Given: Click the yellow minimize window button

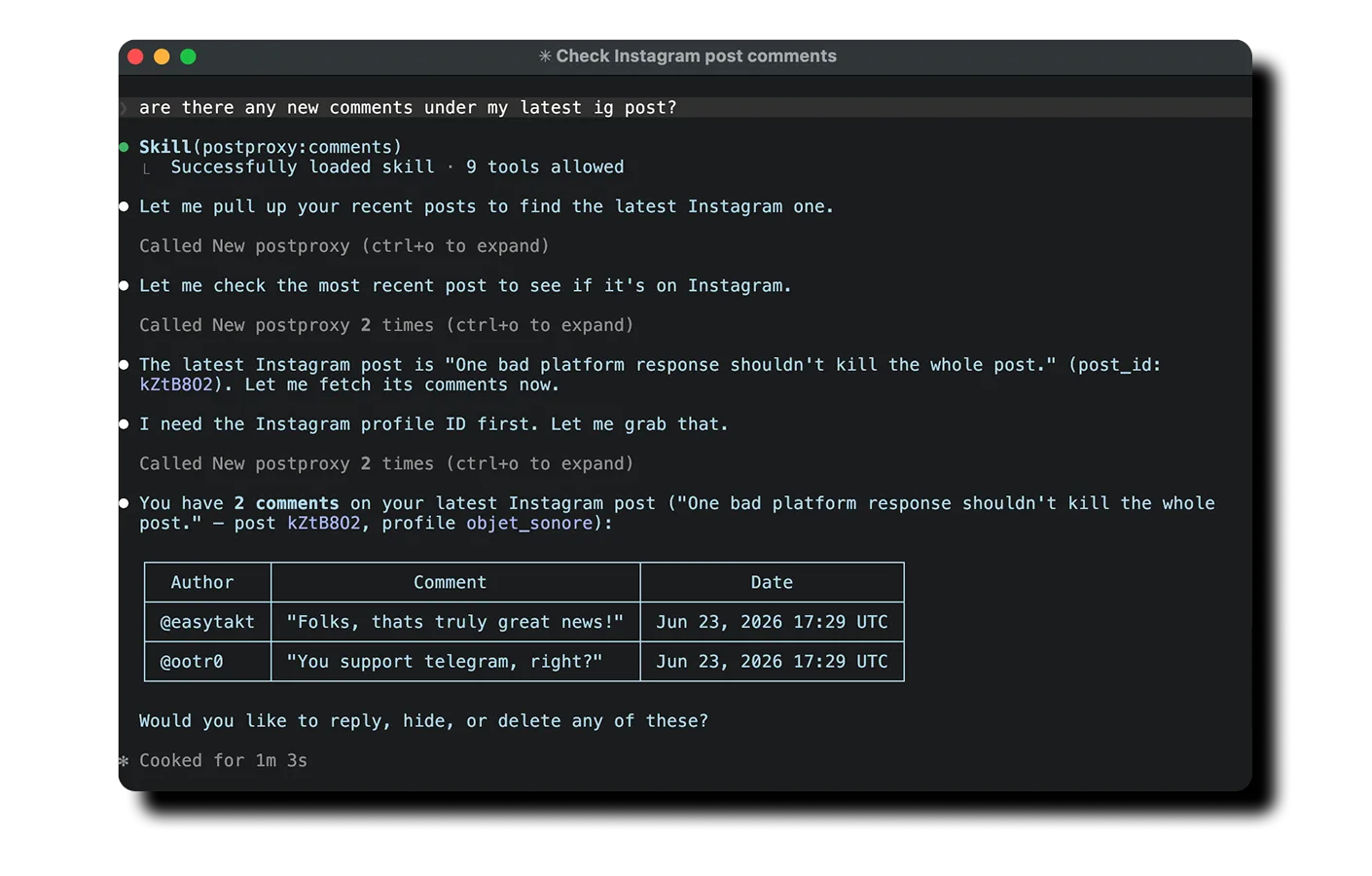Looking at the screenshot, I should 162,56.
